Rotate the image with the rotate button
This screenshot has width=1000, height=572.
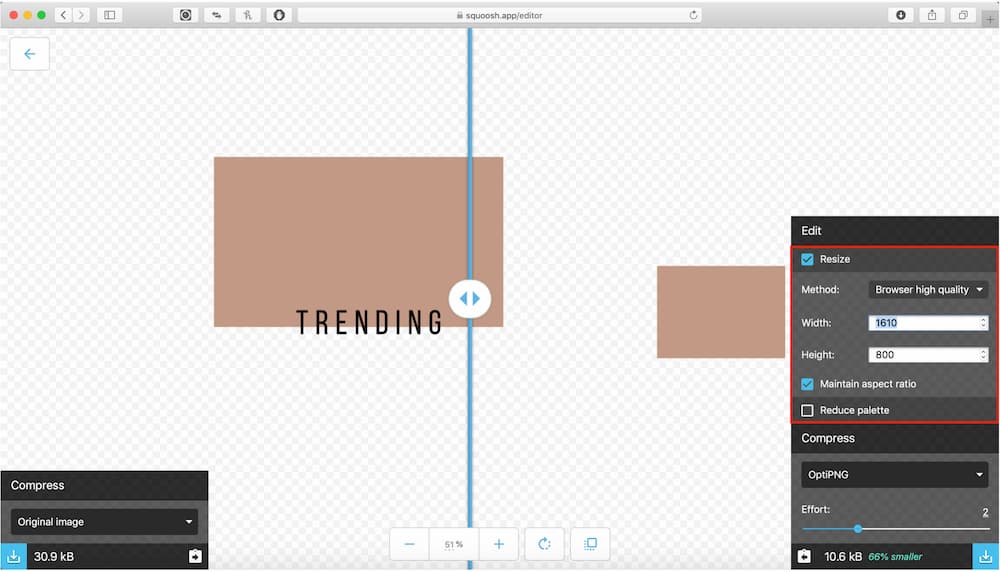tap(544, 544)
